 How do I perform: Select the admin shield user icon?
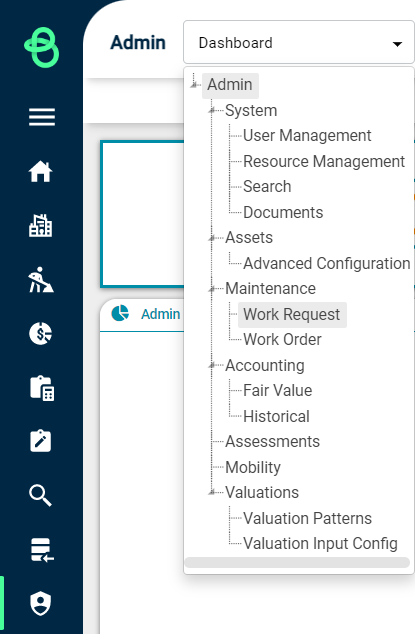coord(40,603)
